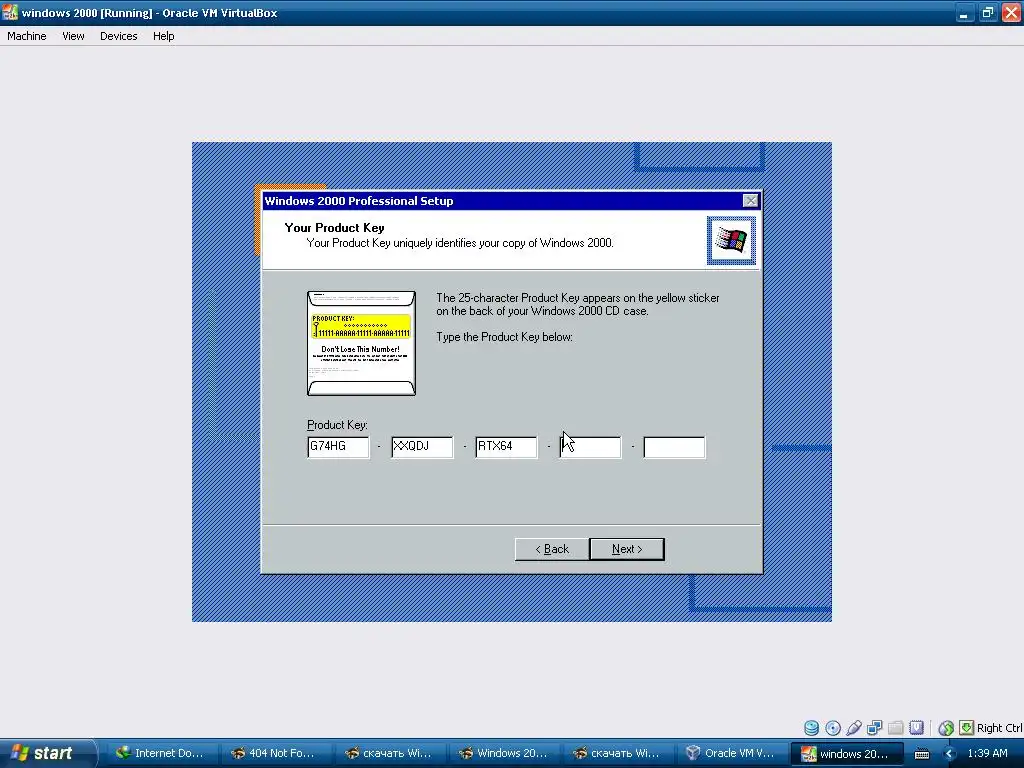Switch to 404 Not Found taskbar item

pos(274,753)
